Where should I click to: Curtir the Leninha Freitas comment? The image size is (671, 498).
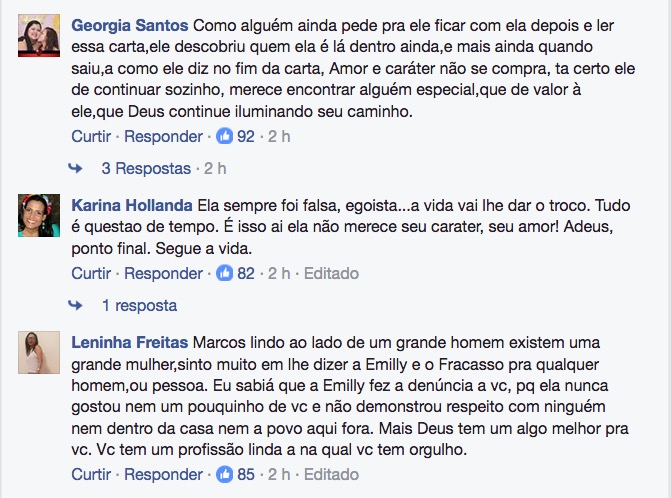point(92,474)
